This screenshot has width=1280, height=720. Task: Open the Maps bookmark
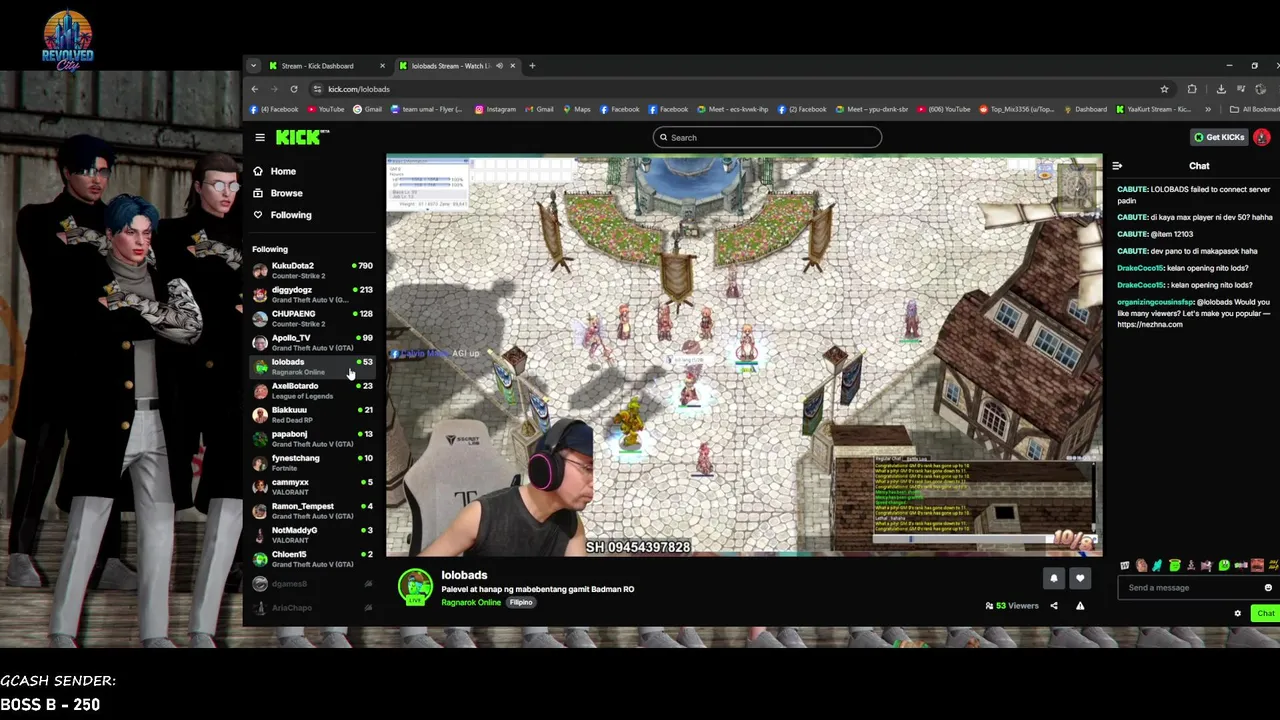(577, 109)
